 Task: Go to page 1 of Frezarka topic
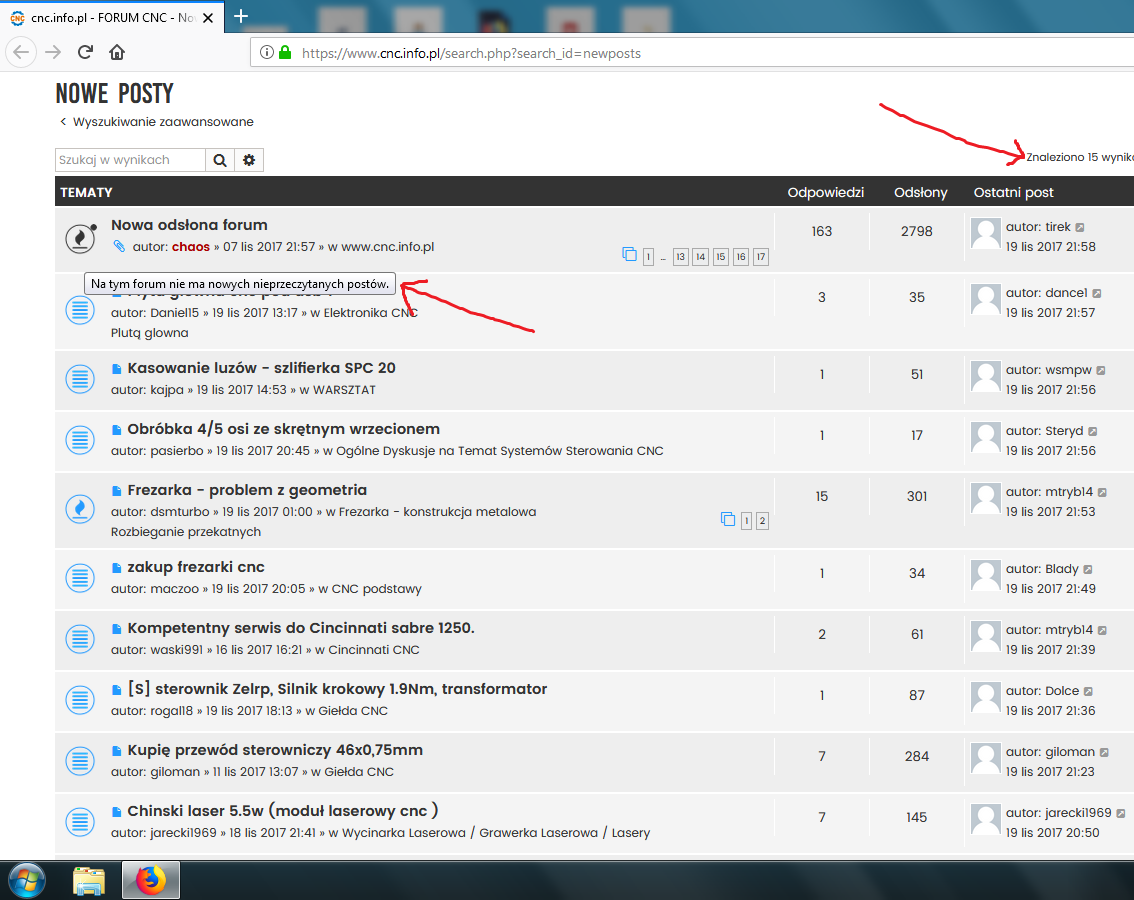coord(746,521)
